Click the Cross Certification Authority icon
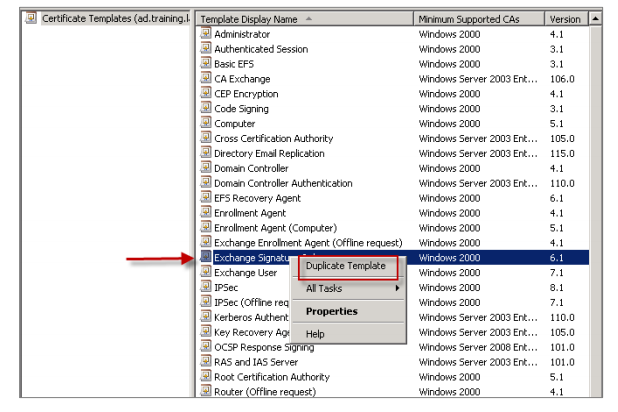 [x=206, y=138]
